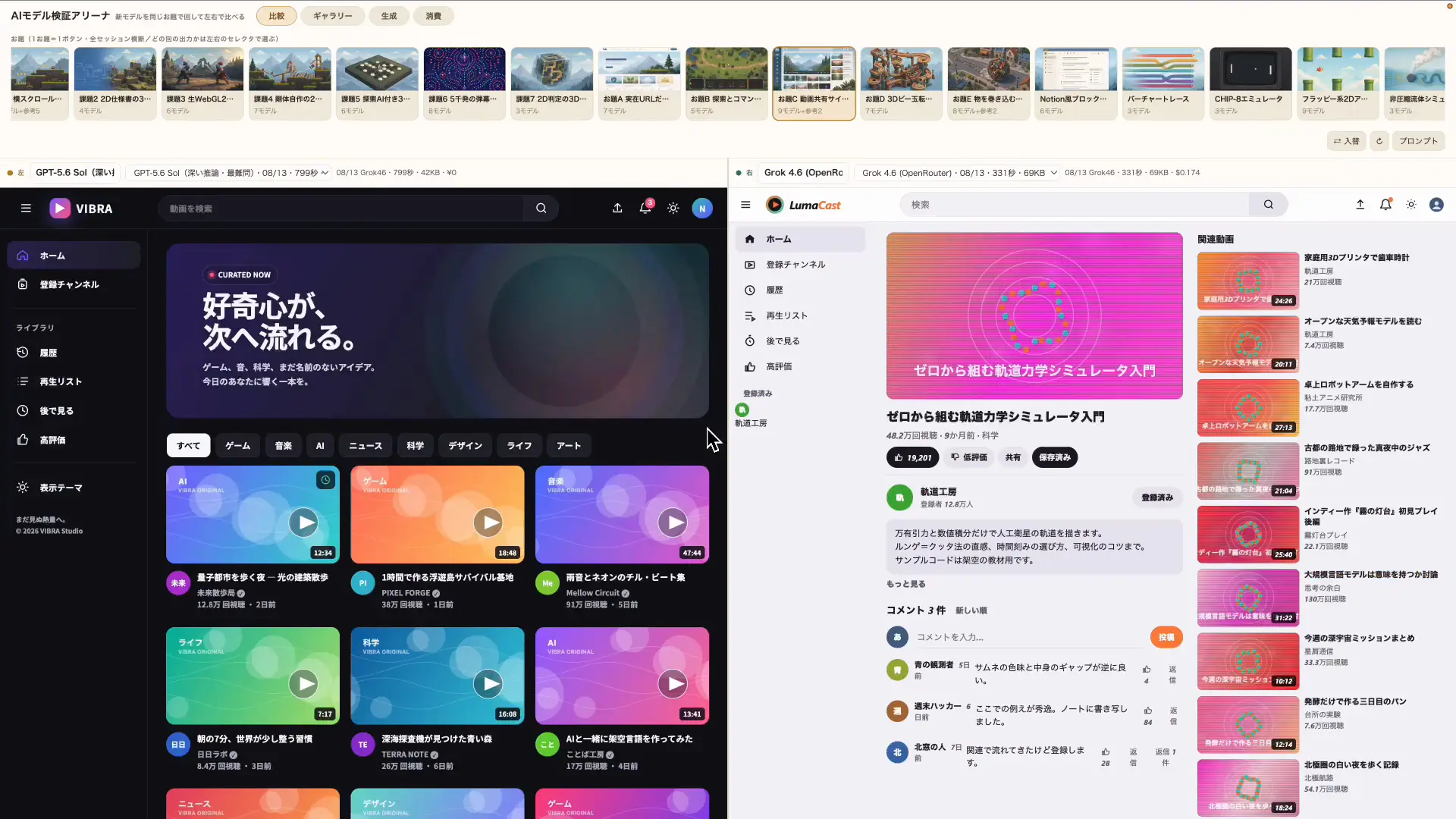The height and width of the screenshot is (819, 1456).
Task: Expand description with もっと見る
Action: 905,584
